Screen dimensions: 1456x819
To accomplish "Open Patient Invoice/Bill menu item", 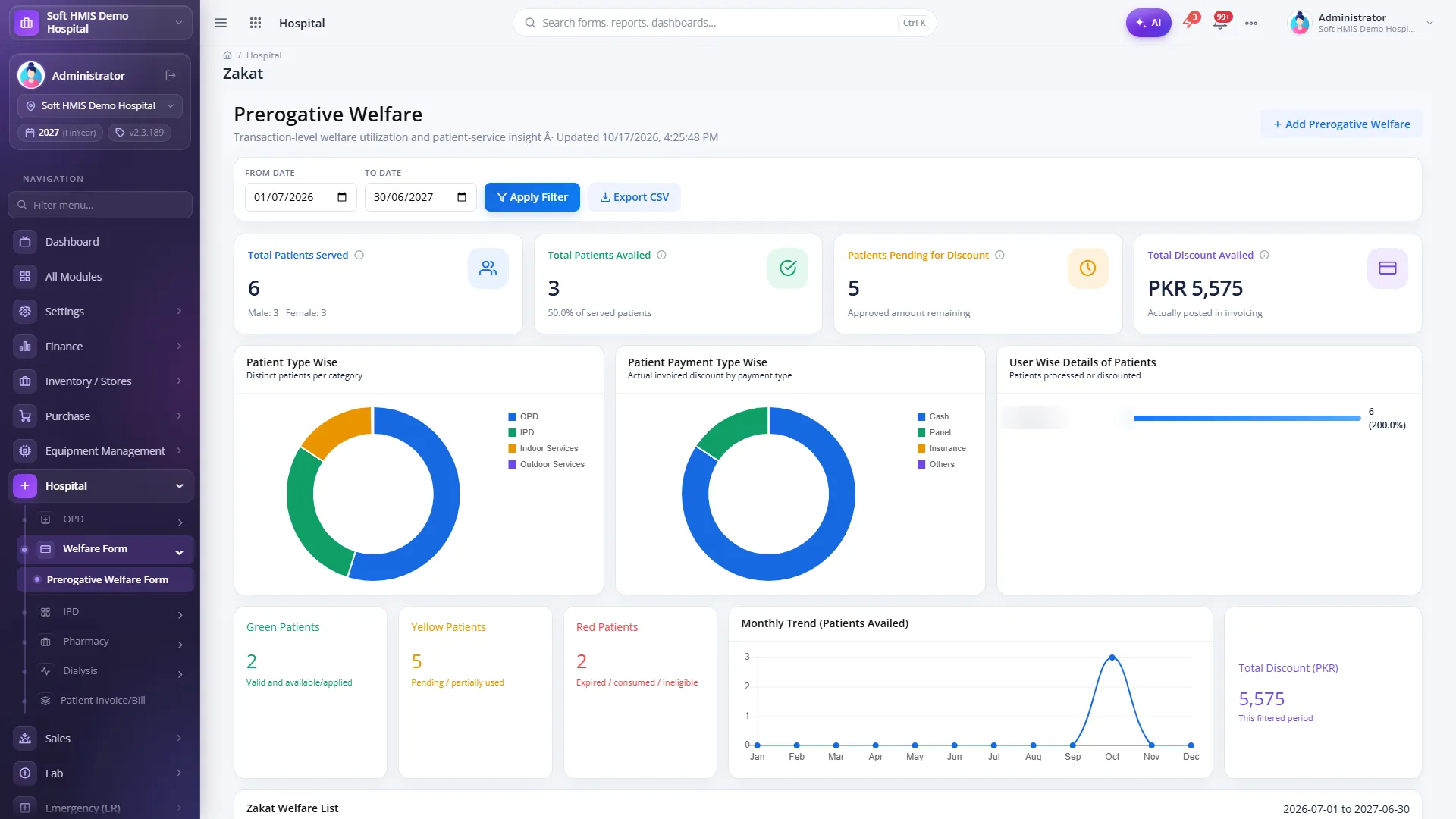I will pos(105,701).
